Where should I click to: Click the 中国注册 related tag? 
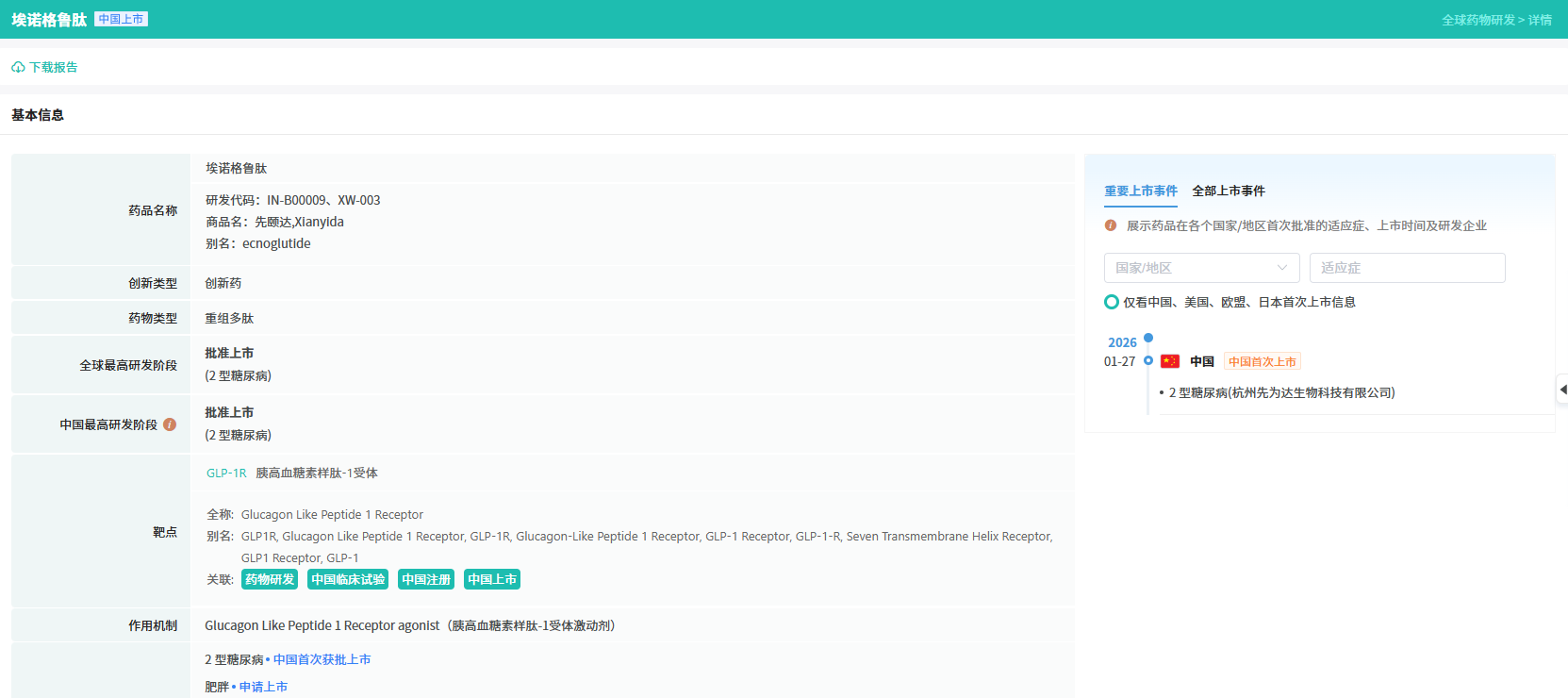point(426,579)
